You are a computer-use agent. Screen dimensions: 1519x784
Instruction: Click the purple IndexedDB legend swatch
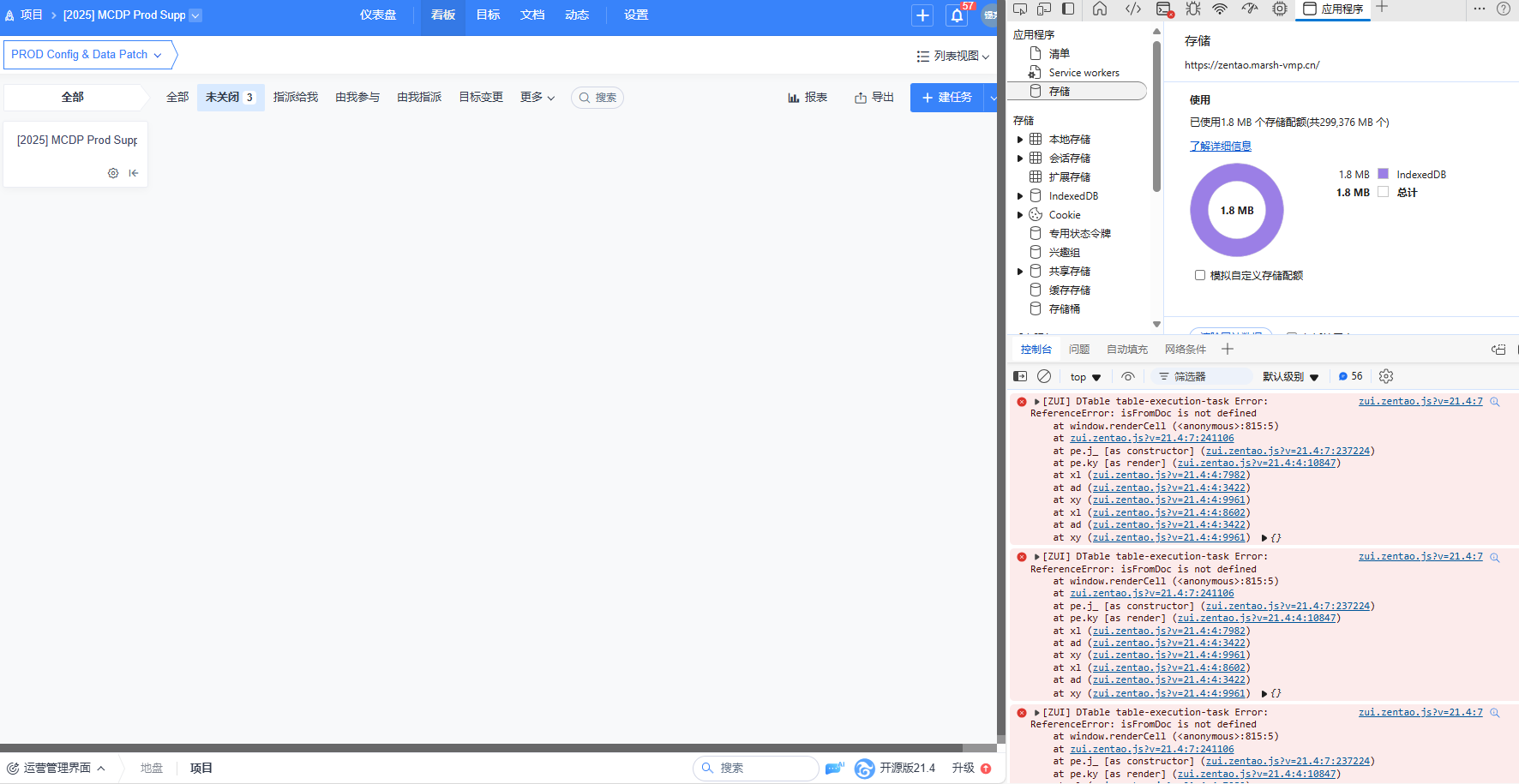[1383, 174]
